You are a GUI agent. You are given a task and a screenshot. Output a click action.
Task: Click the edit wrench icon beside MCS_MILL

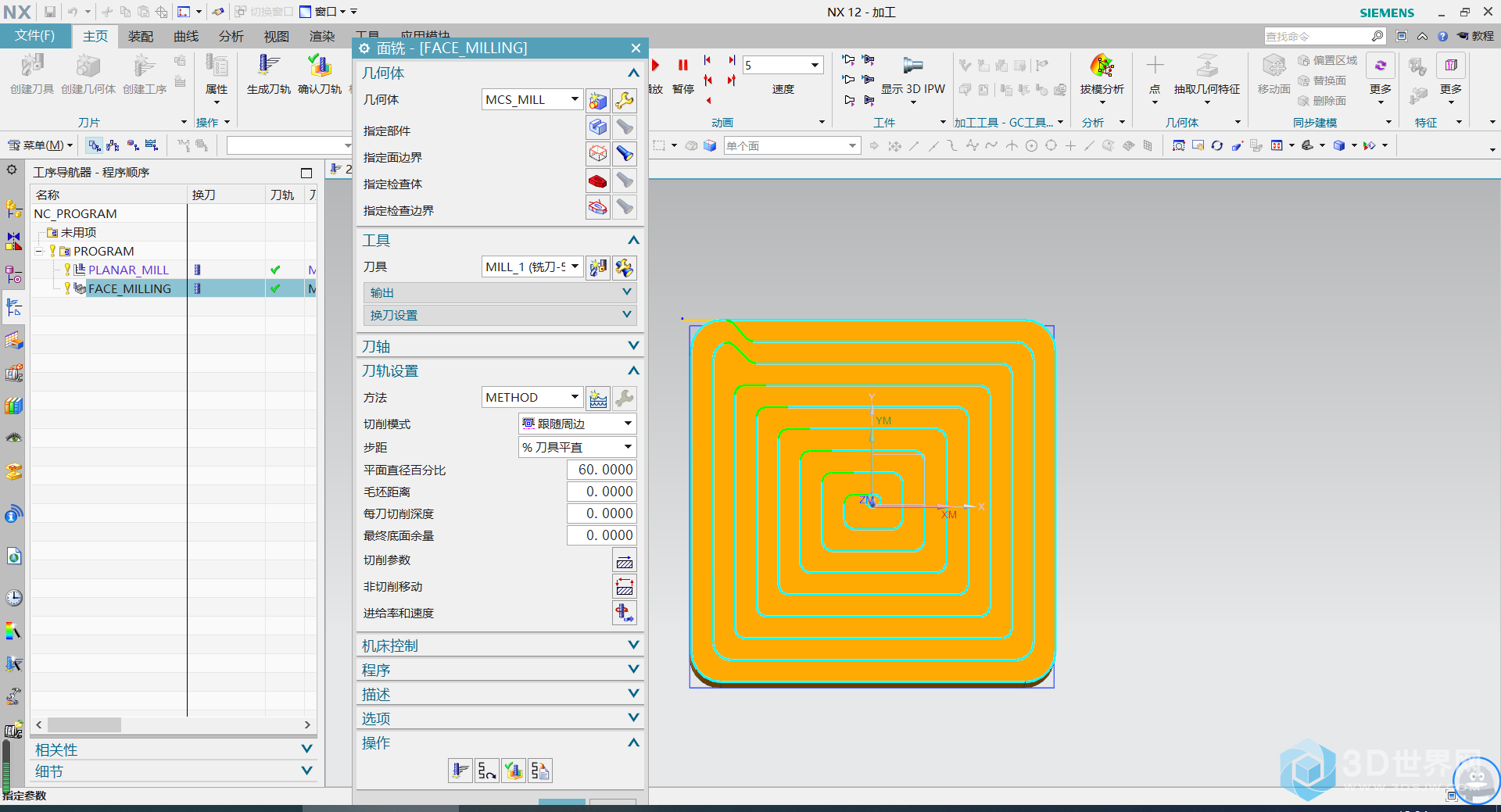pyautogui.click(x=625, y=100)
